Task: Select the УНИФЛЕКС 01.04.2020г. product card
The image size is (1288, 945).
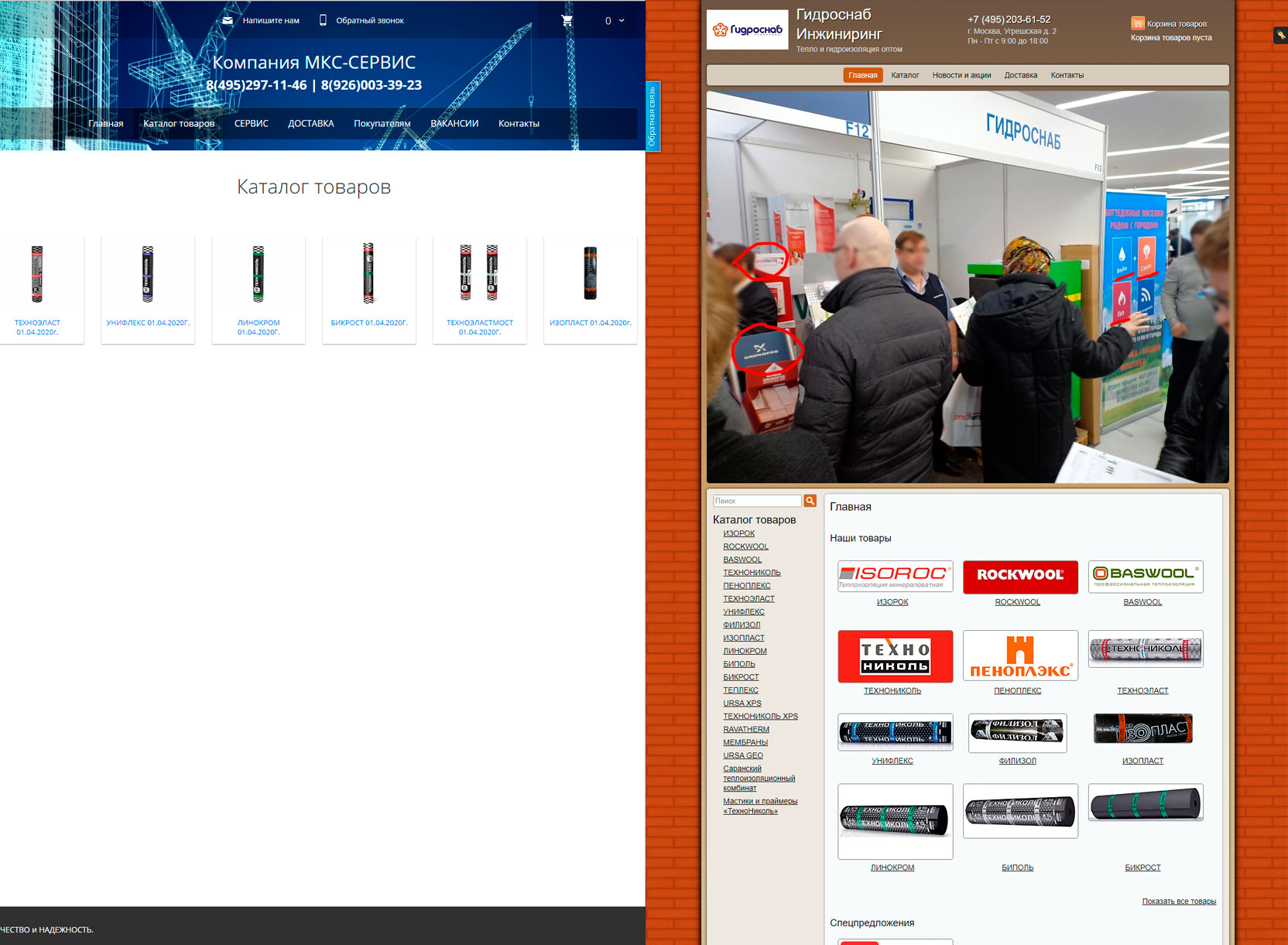Action: coord(148,290)
